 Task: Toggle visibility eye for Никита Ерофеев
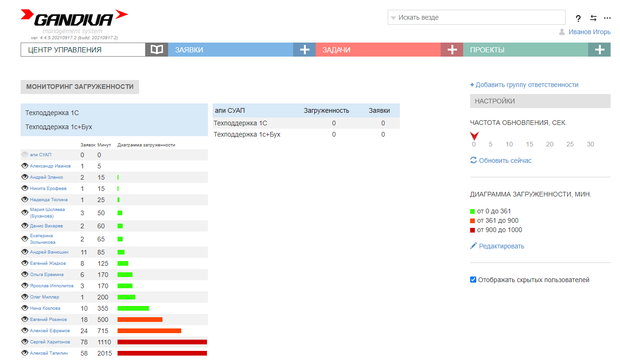point(25,188)
